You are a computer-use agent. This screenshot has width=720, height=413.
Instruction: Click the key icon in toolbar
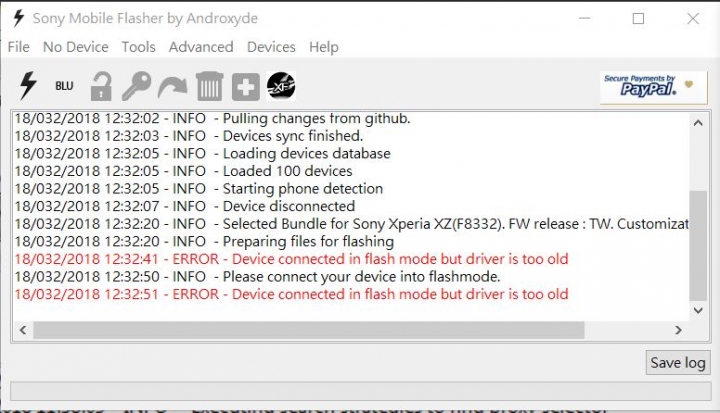(136, 86)
